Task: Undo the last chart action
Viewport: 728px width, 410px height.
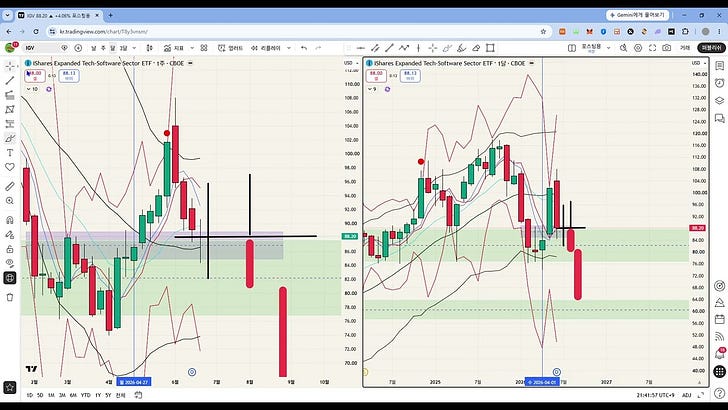Action: click(304, 48)
